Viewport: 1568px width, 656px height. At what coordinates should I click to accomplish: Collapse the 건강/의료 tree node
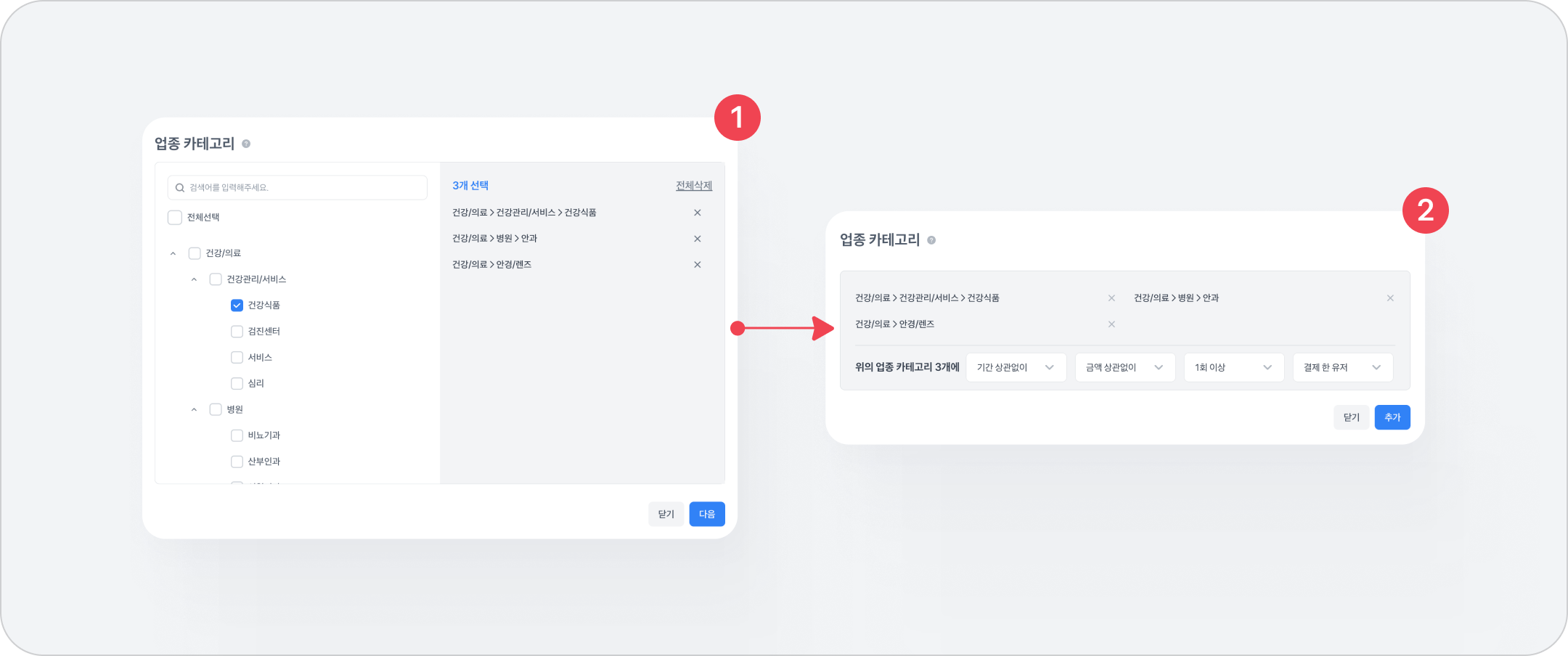pyautogui.click(x=173, y=253)
